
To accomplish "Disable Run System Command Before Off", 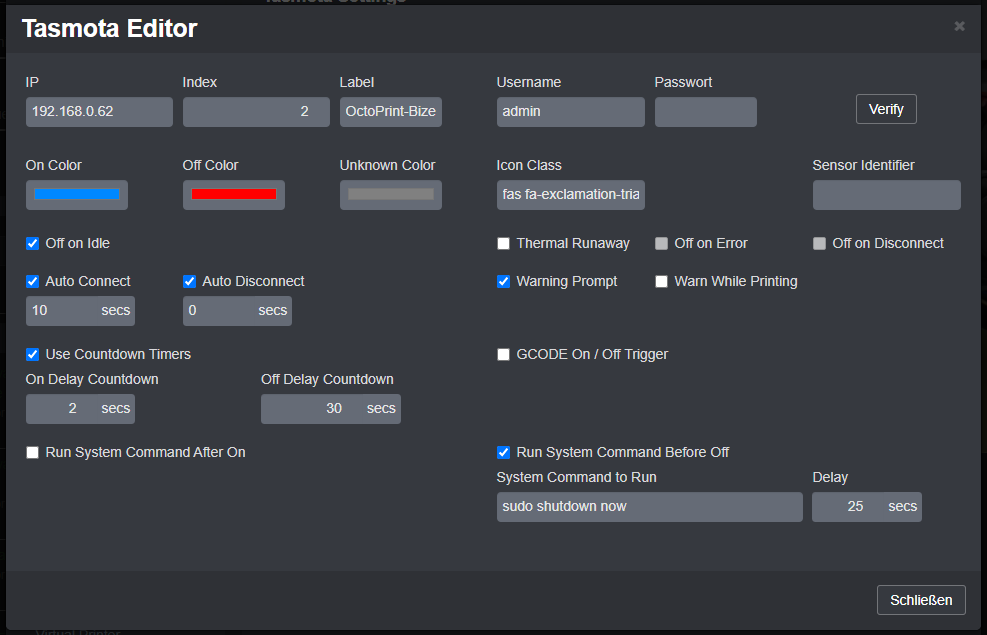I will pyautogui.click(x=503, y=452).
